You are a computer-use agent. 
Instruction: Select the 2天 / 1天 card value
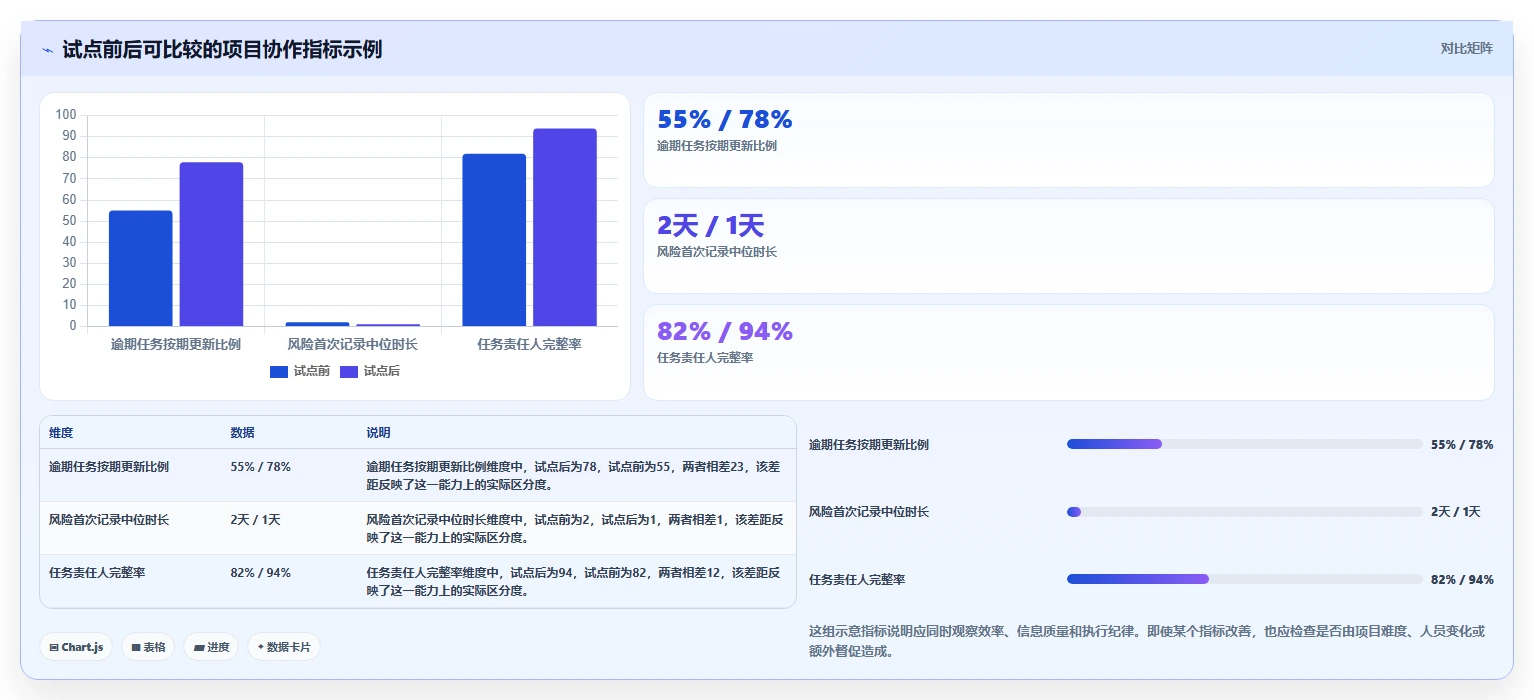(710, 226)
